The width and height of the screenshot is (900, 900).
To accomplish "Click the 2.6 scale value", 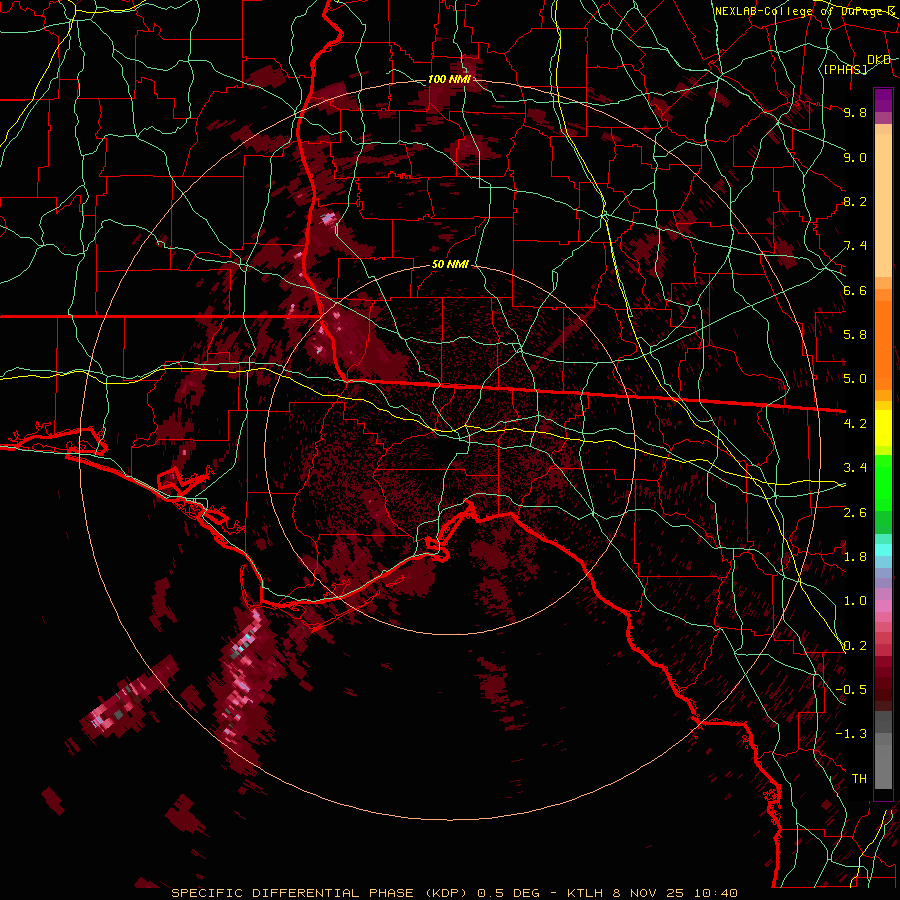I will click(855, 513).
